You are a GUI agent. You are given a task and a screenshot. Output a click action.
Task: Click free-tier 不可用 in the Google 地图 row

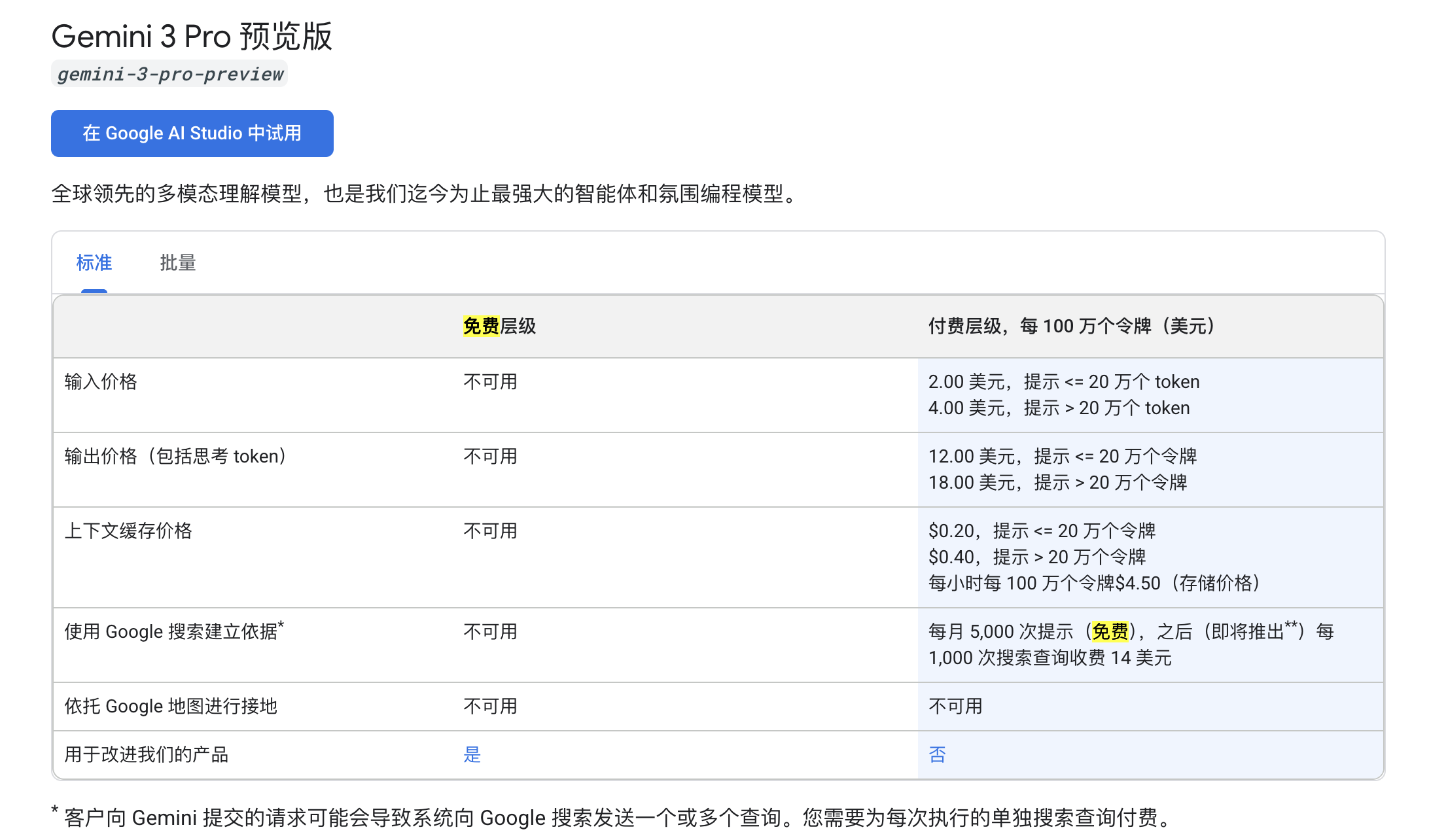click(x=491, y=706)
